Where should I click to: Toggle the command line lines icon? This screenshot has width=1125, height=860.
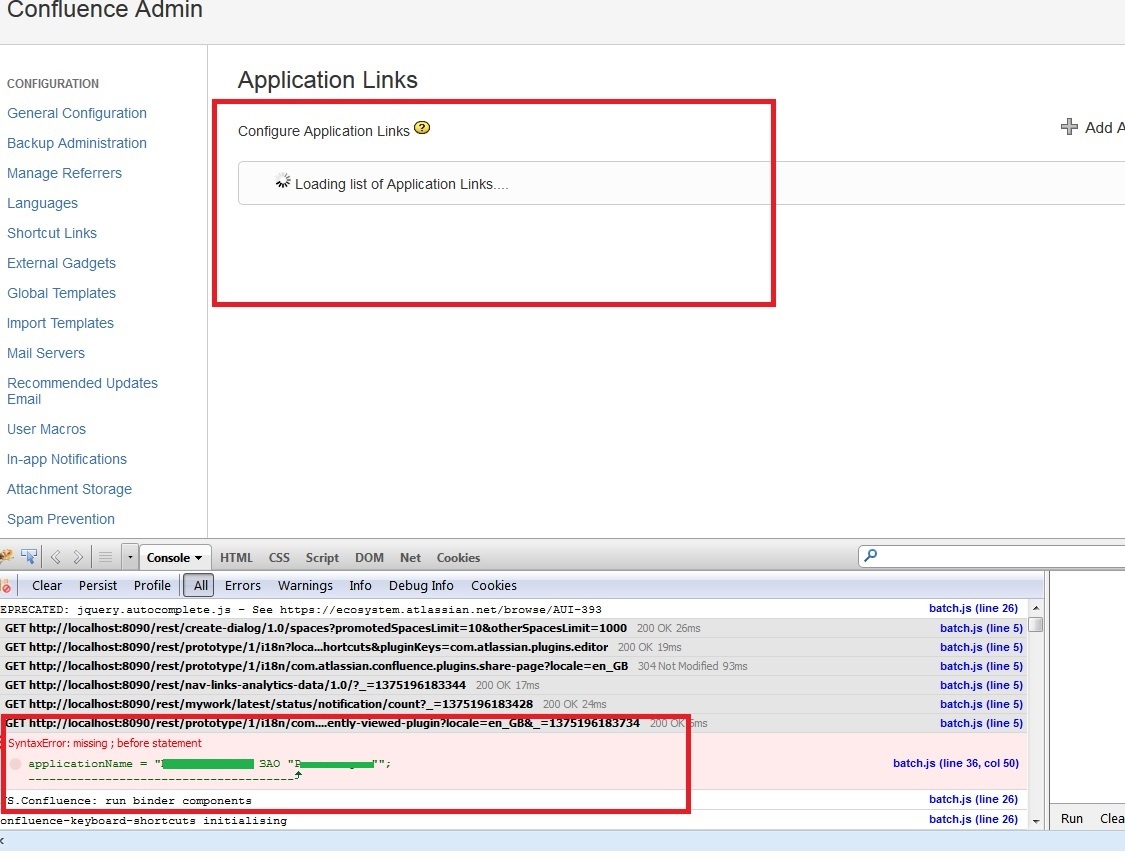[105, 557]
